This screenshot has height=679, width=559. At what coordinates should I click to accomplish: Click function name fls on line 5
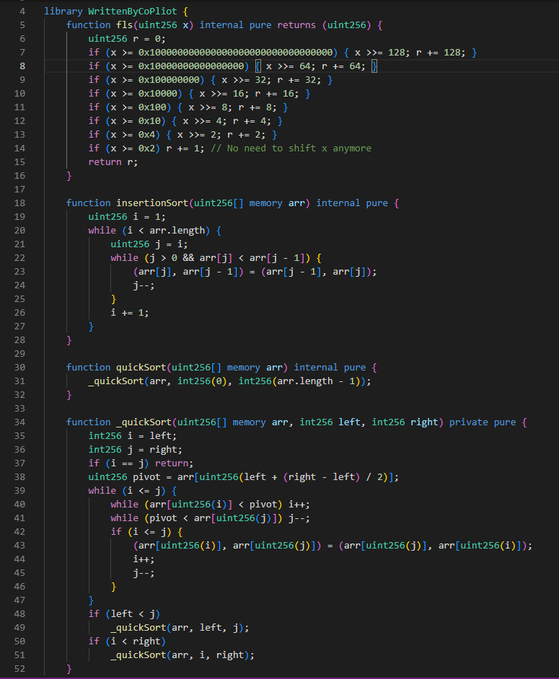coord(124,25)
